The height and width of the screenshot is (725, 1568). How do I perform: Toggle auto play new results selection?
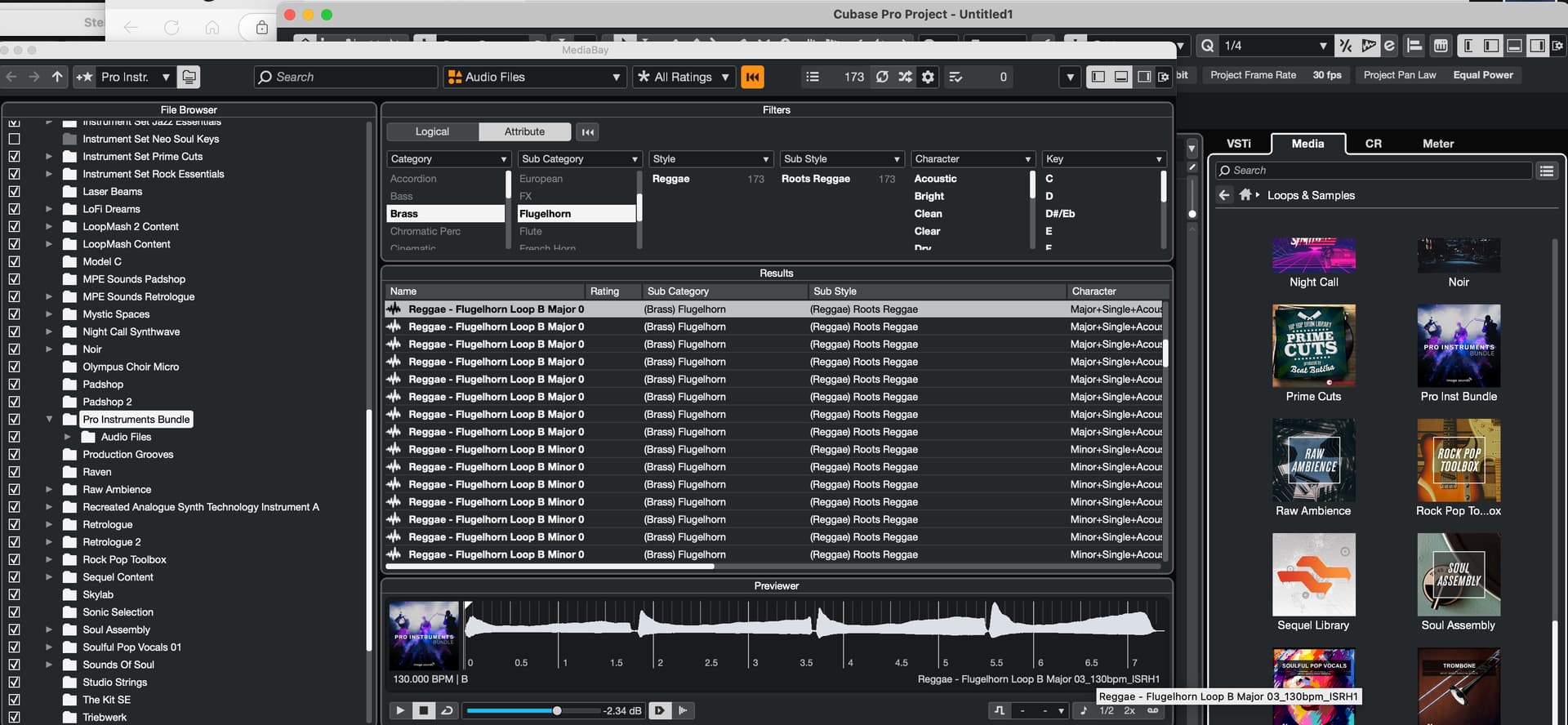(660, 710)
